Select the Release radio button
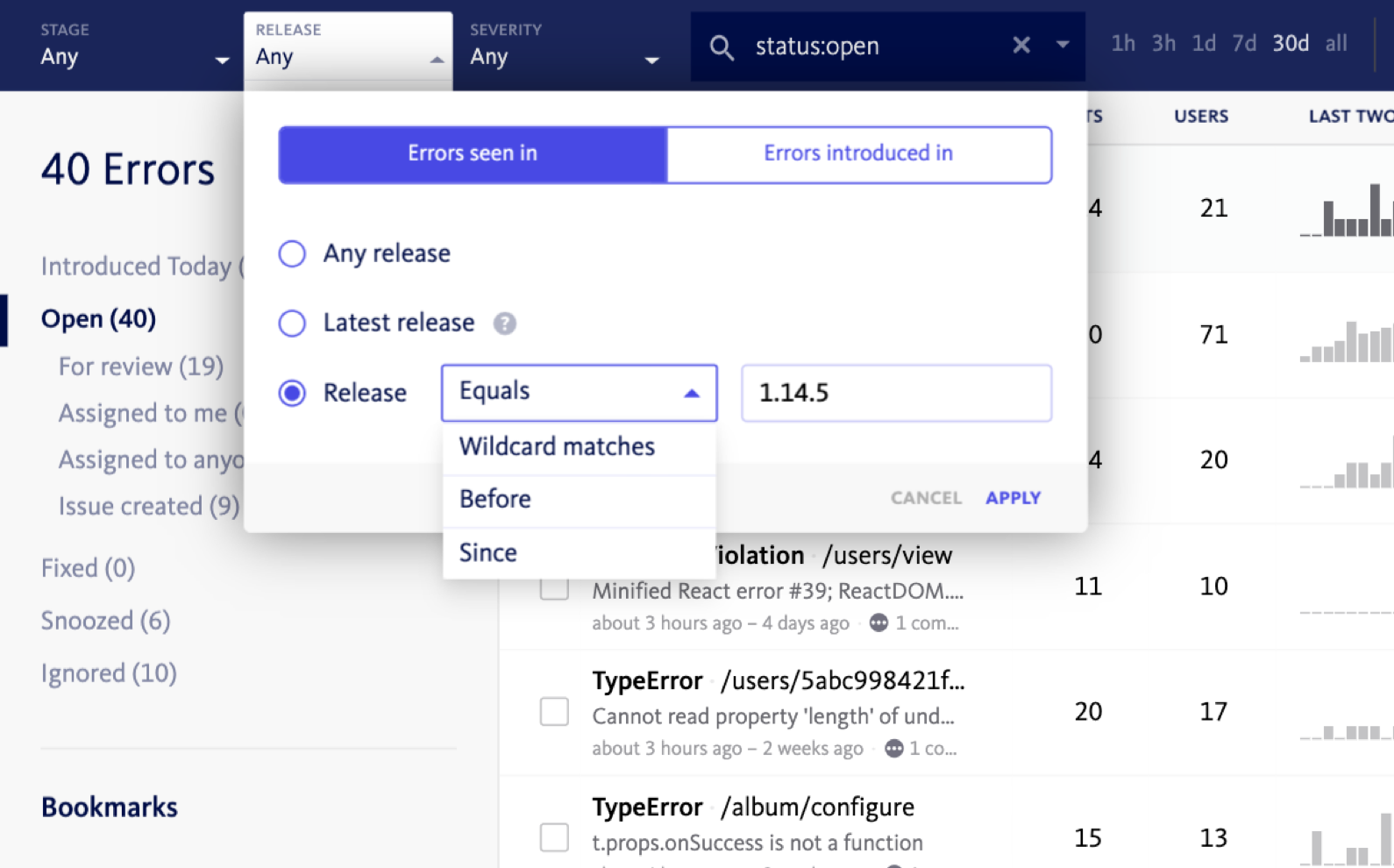Screen dimensions: 1394x868 point(292,393)
